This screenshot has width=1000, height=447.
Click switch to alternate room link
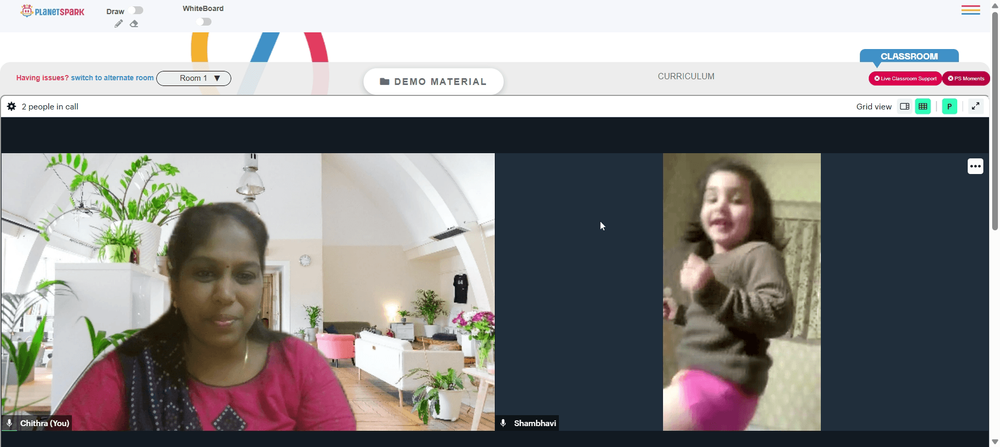point(112,78)
